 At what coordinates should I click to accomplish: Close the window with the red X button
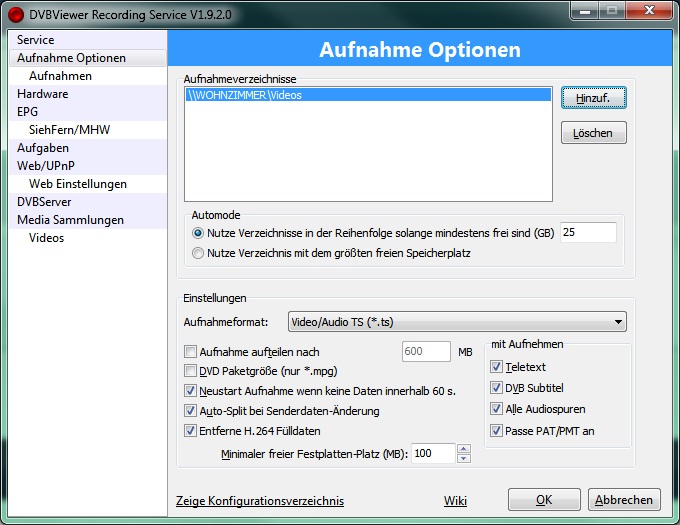coord(650,11)
